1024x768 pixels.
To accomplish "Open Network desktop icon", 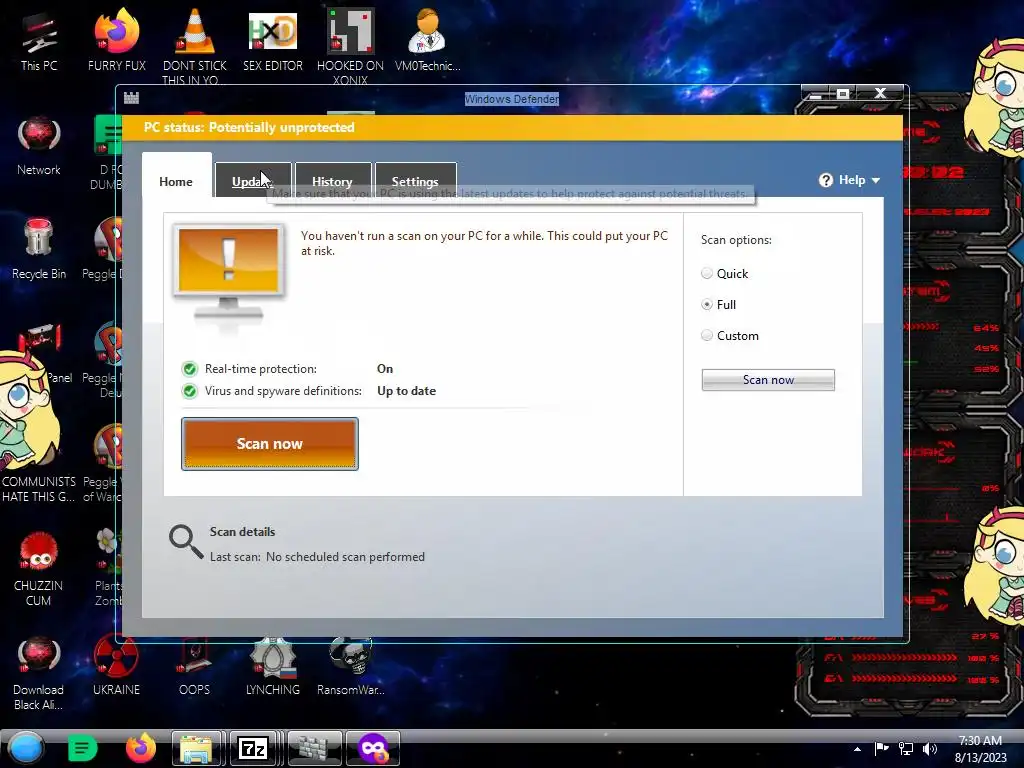I will tap(39, 145).
